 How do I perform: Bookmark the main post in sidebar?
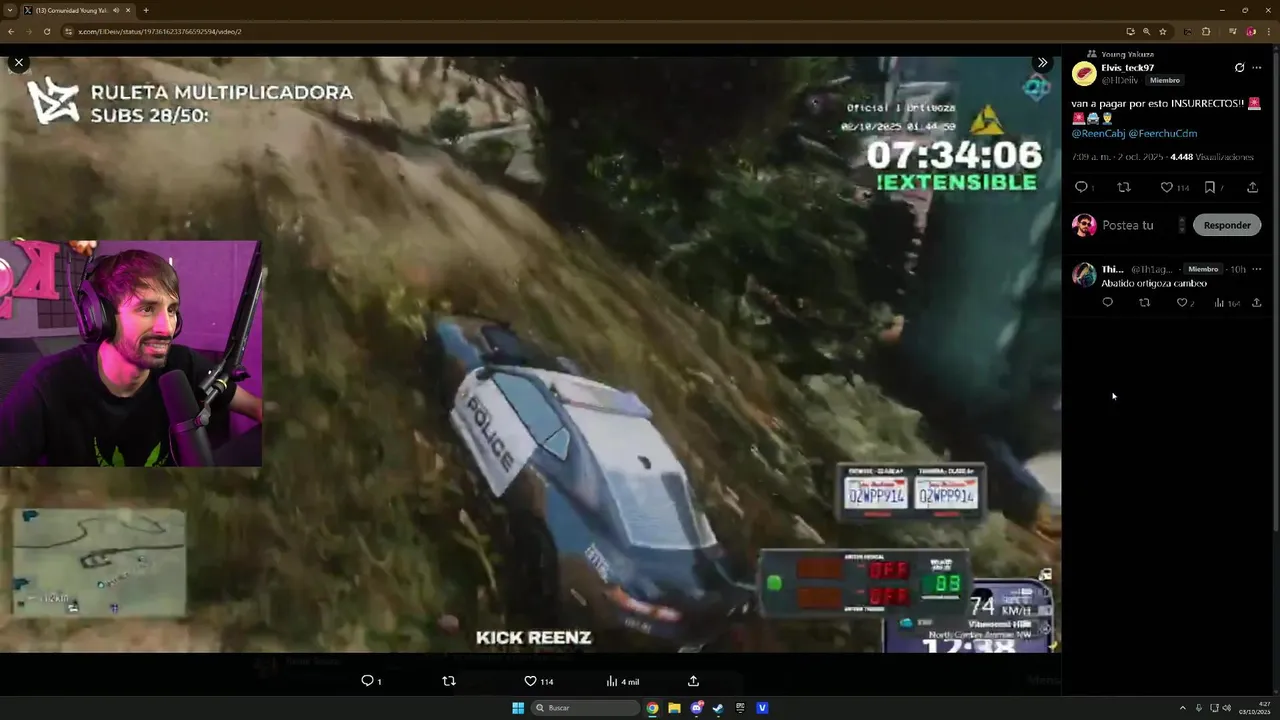pos(1212,187)
